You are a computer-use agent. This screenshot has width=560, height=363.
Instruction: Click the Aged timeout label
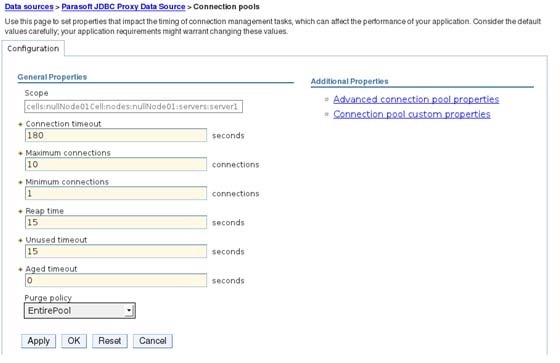pos(51,269)
